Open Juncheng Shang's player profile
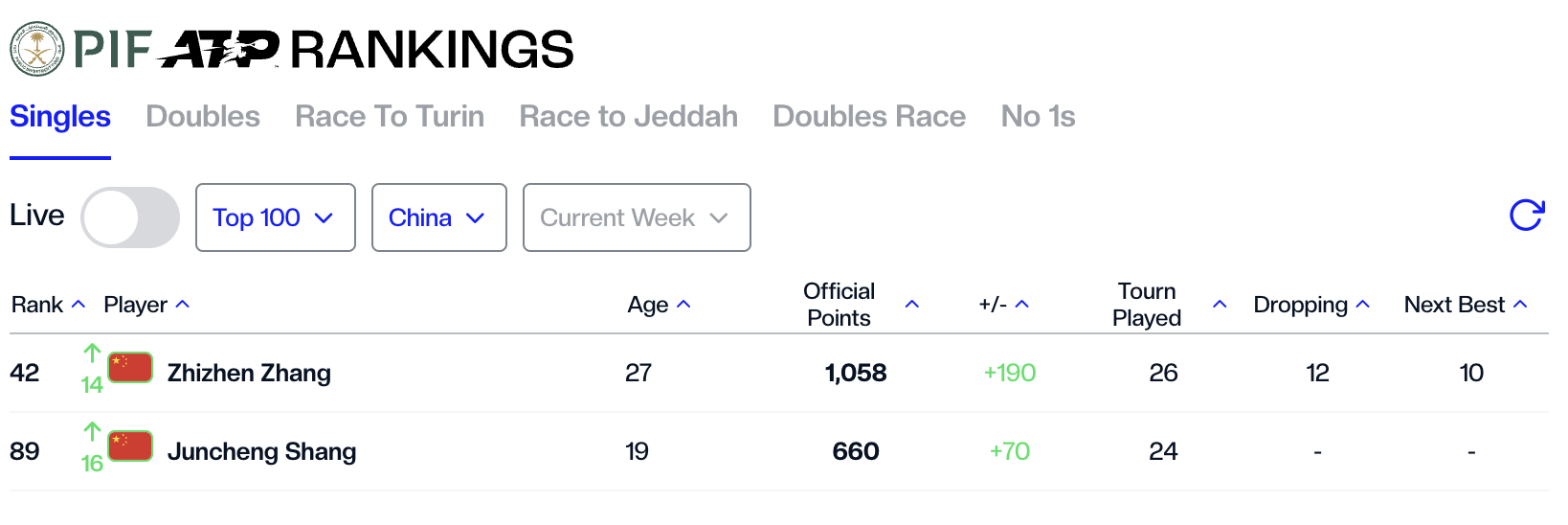Viewport: 1568px width, 525px height. pos(261,451)
